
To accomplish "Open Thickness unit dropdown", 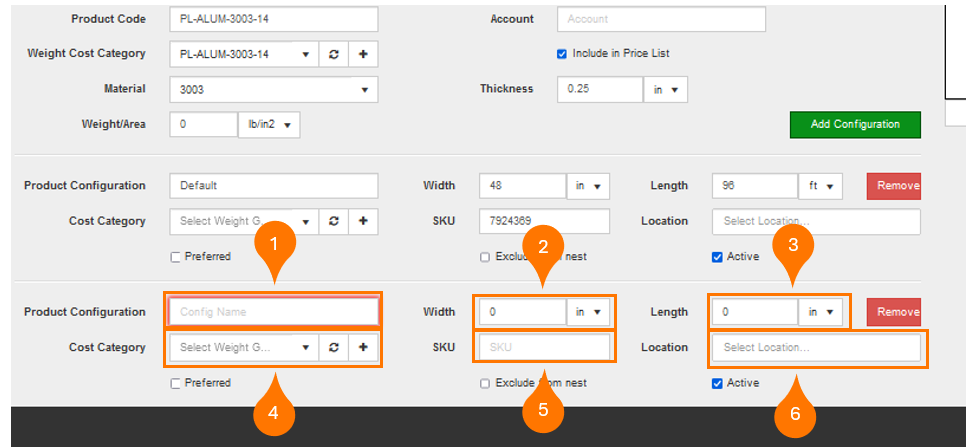I will 665,90.
